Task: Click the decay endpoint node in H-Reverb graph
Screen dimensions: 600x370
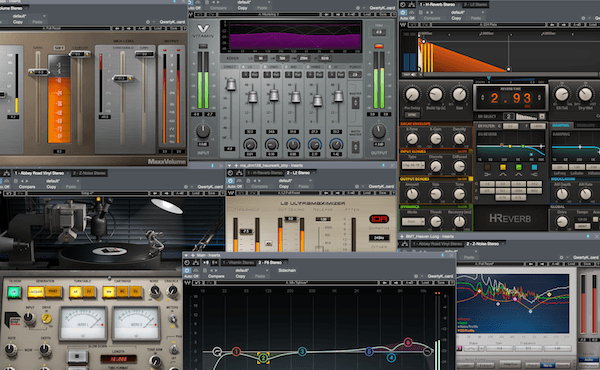Action: point(509,69)
